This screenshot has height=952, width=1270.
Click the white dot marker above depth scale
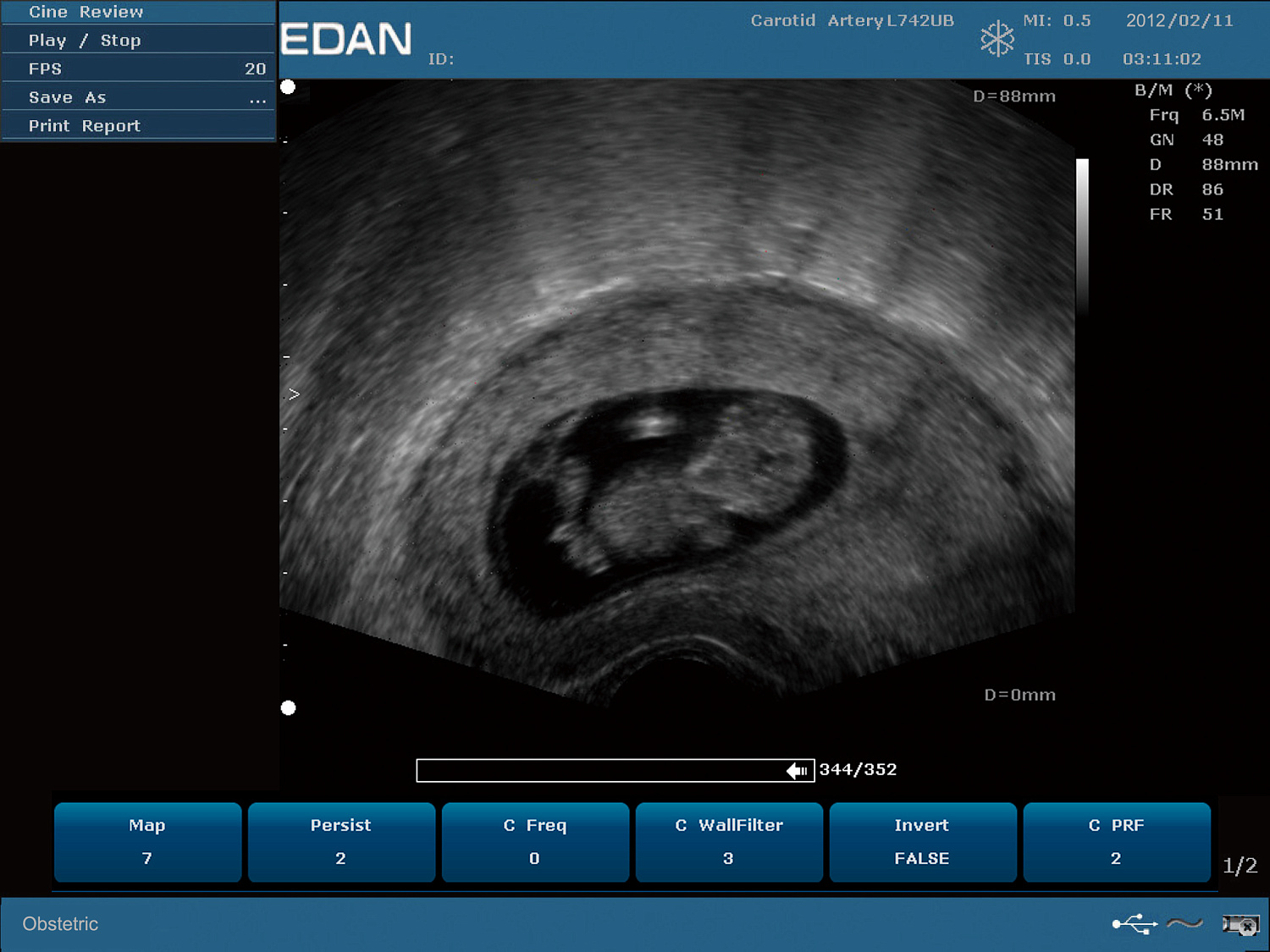click(288, 87)
